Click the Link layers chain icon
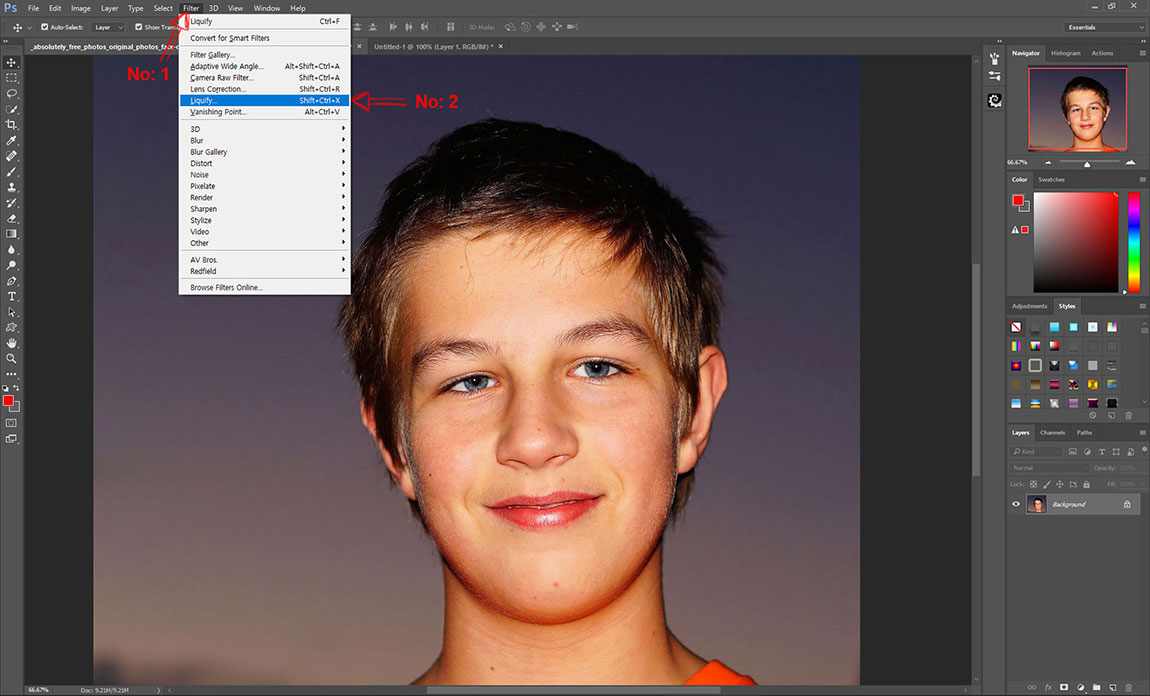The width and height of the screenshot is (1150, 696). pos(1032,687)
